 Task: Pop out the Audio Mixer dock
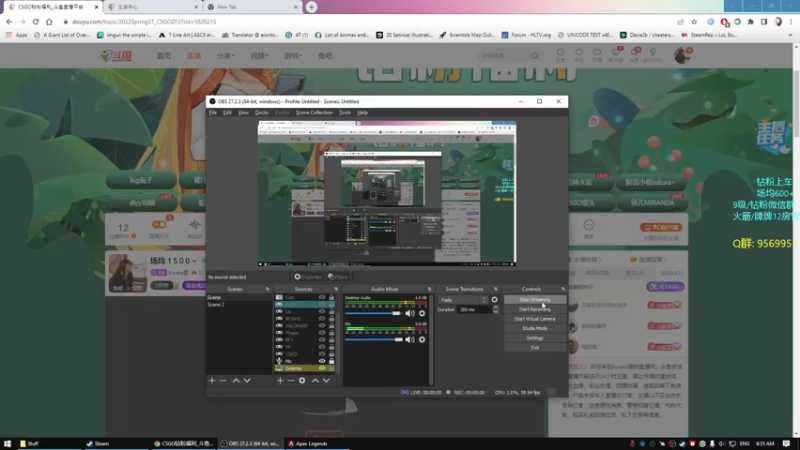(429, 289)
